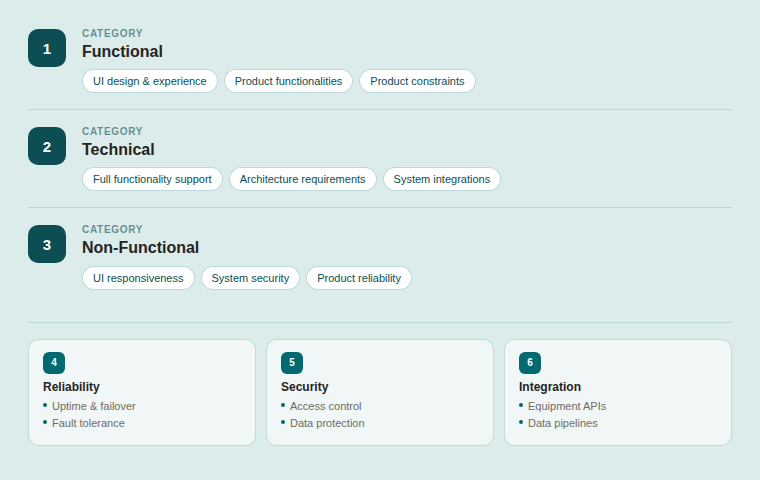Click the Integration card title
The height and width of the screenshot is (480, 760).
coord(550,386)
